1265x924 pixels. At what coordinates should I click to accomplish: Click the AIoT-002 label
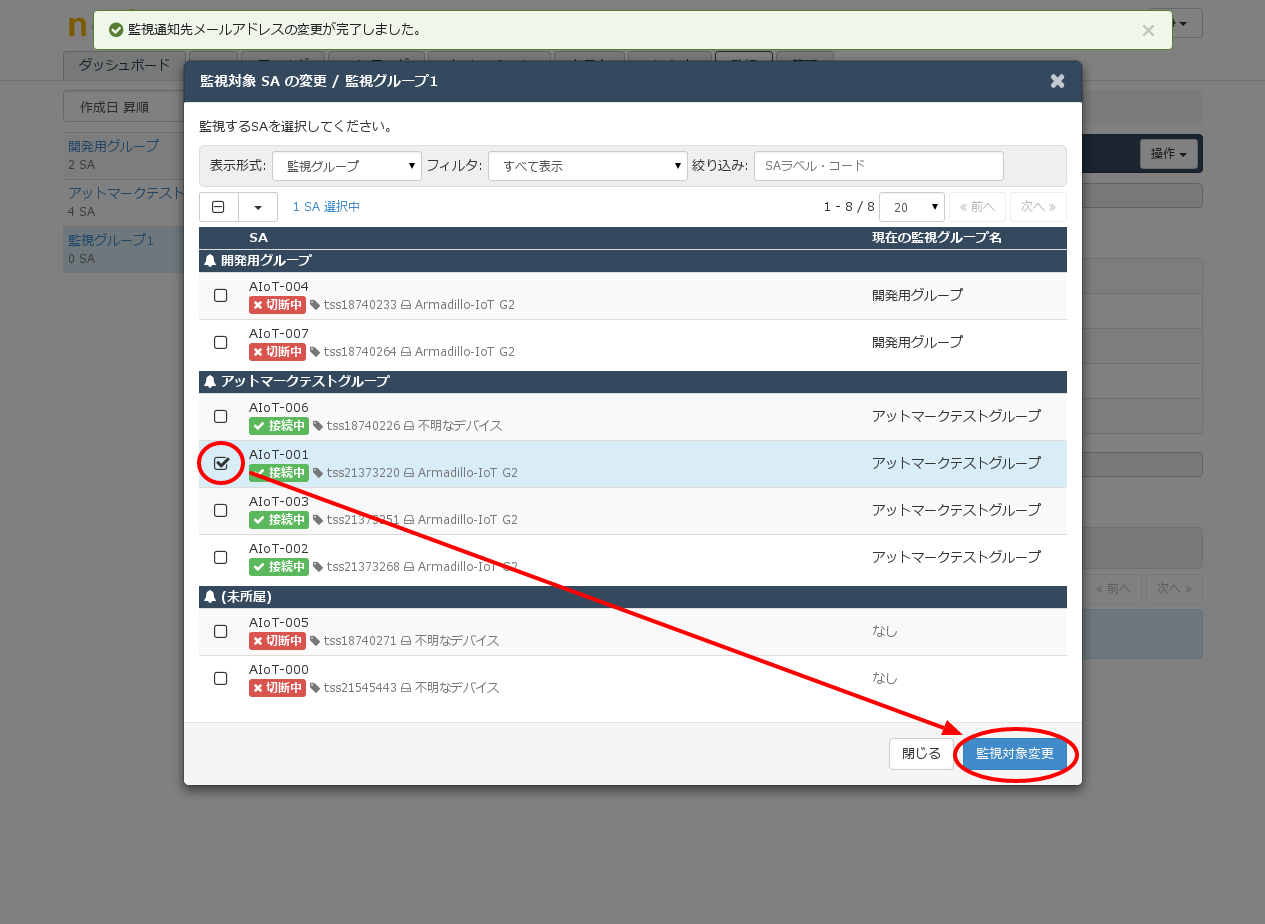pos(279,548)
